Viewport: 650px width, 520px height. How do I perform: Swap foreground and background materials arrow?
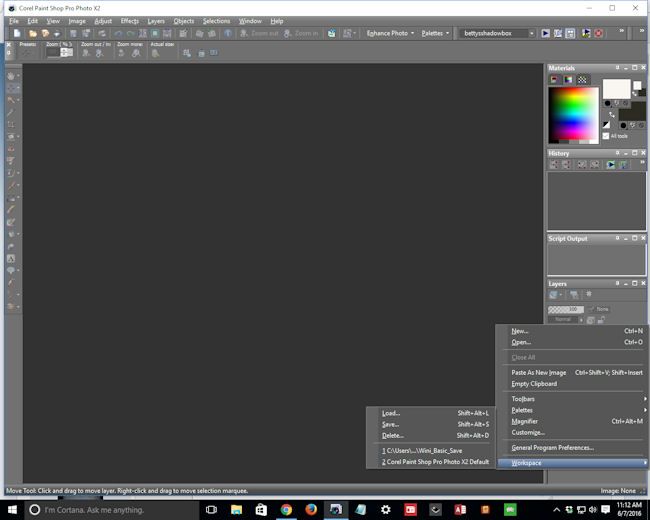pyautogui.click(x=611, y=114)
